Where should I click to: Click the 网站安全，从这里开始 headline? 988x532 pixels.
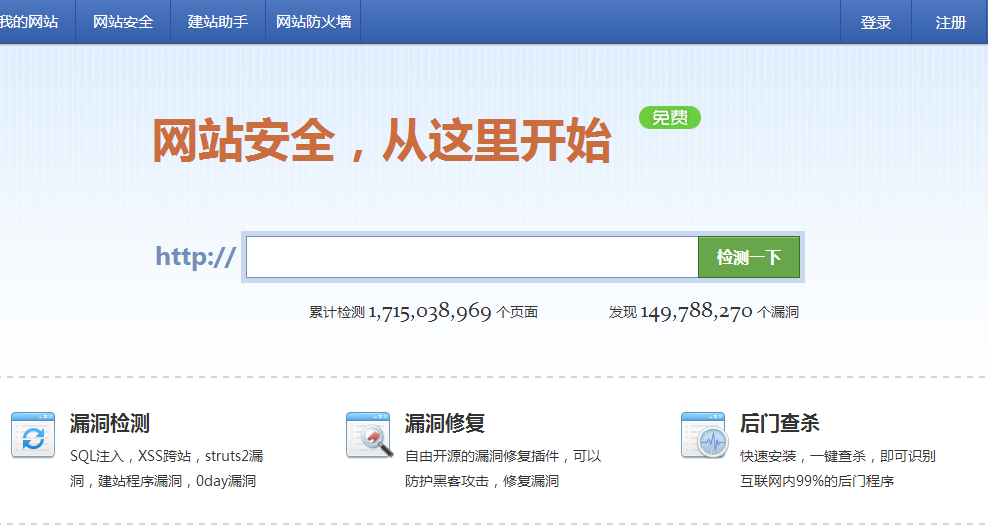[x=381, y=140]
